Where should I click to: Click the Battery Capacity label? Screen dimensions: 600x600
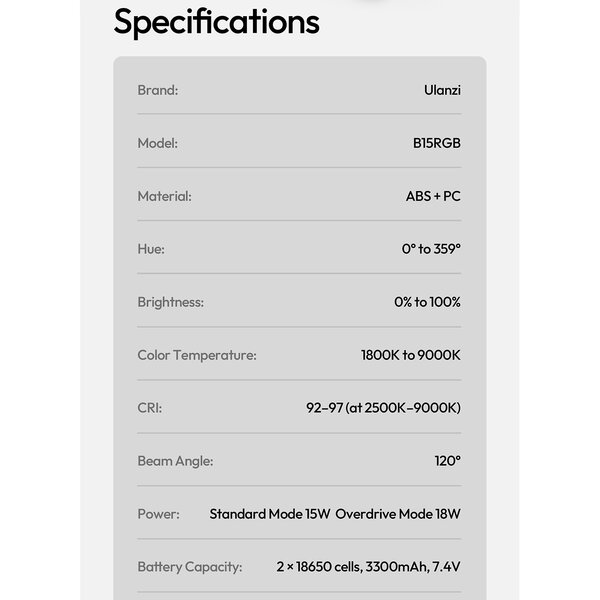(x=189, y=567)
